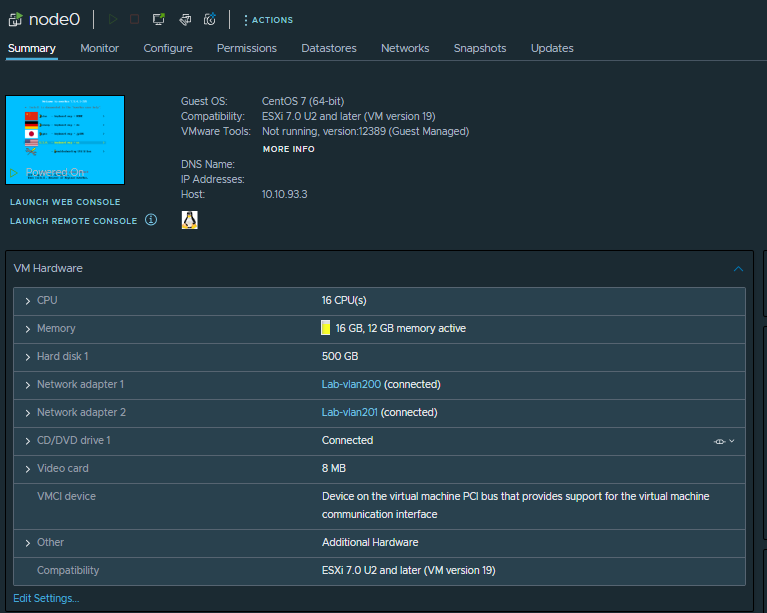Switch to the Monitor tab

[99, 48]
